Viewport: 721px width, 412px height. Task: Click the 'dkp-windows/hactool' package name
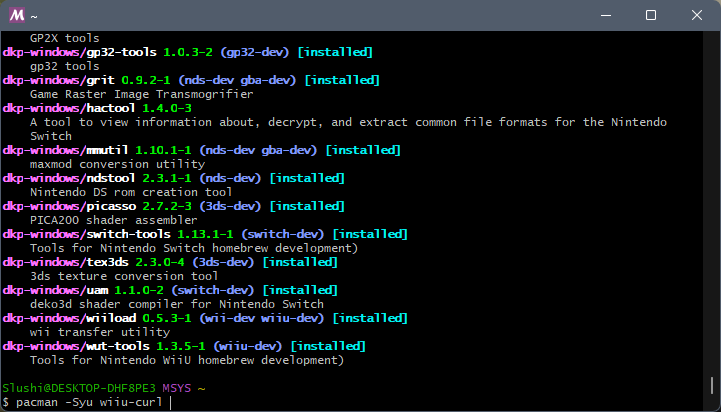pyautogui.click(x=69, y=108)
